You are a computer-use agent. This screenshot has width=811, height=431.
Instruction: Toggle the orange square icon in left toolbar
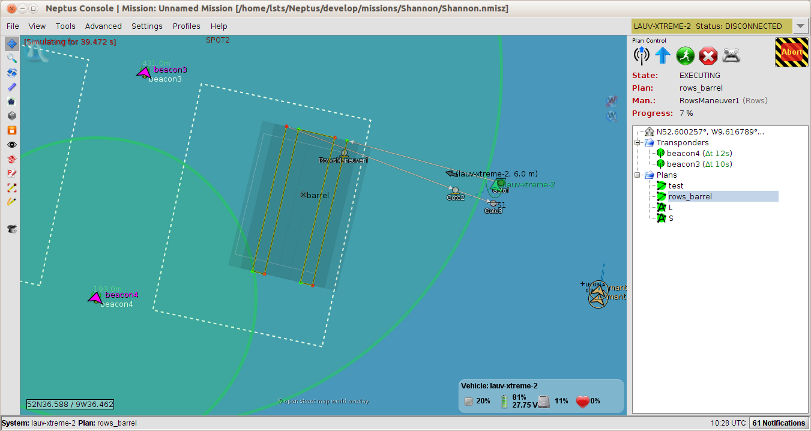click(x=11, y=130)
